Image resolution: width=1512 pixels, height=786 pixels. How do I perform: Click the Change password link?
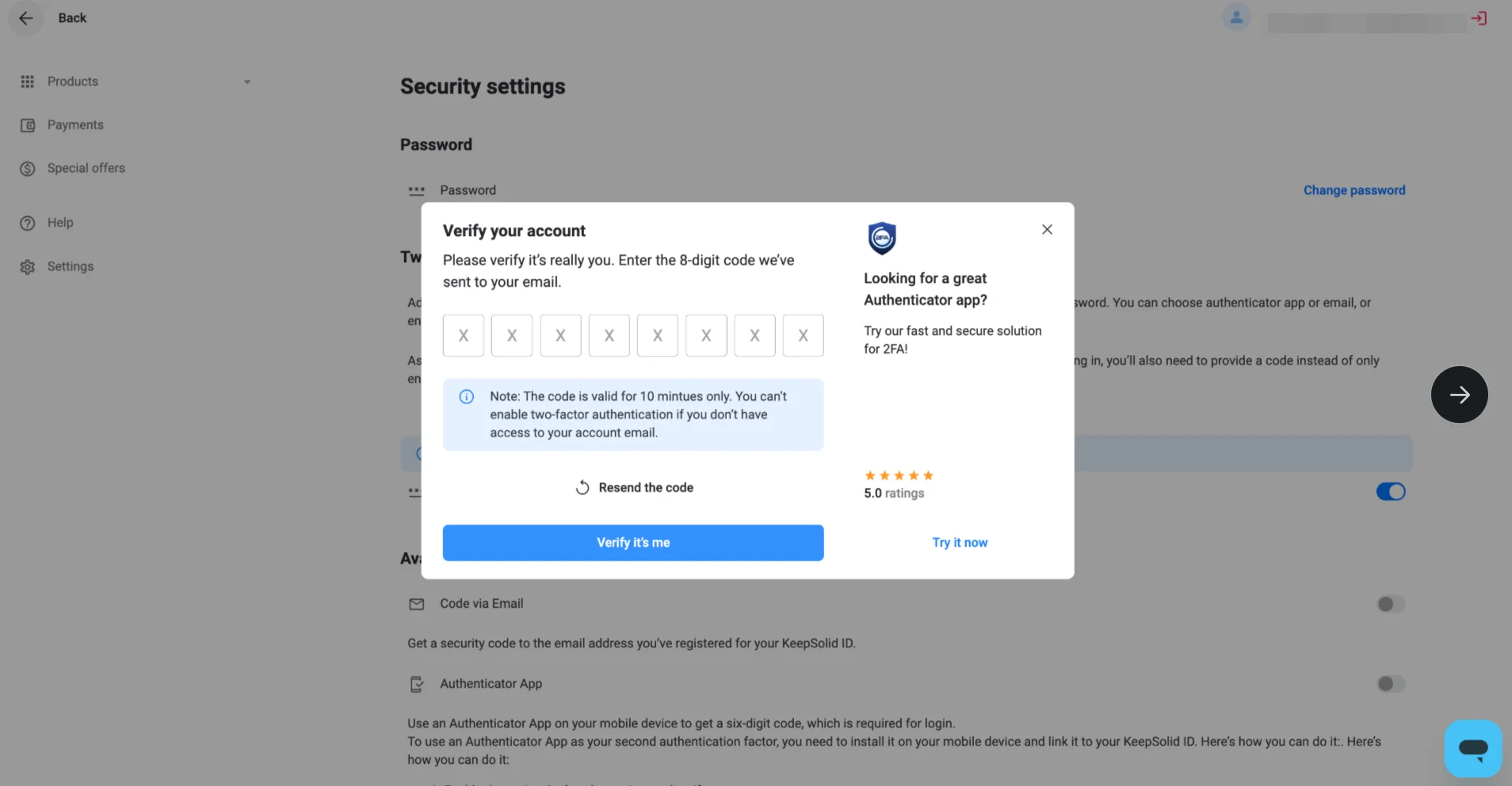tap(1354, 190)
